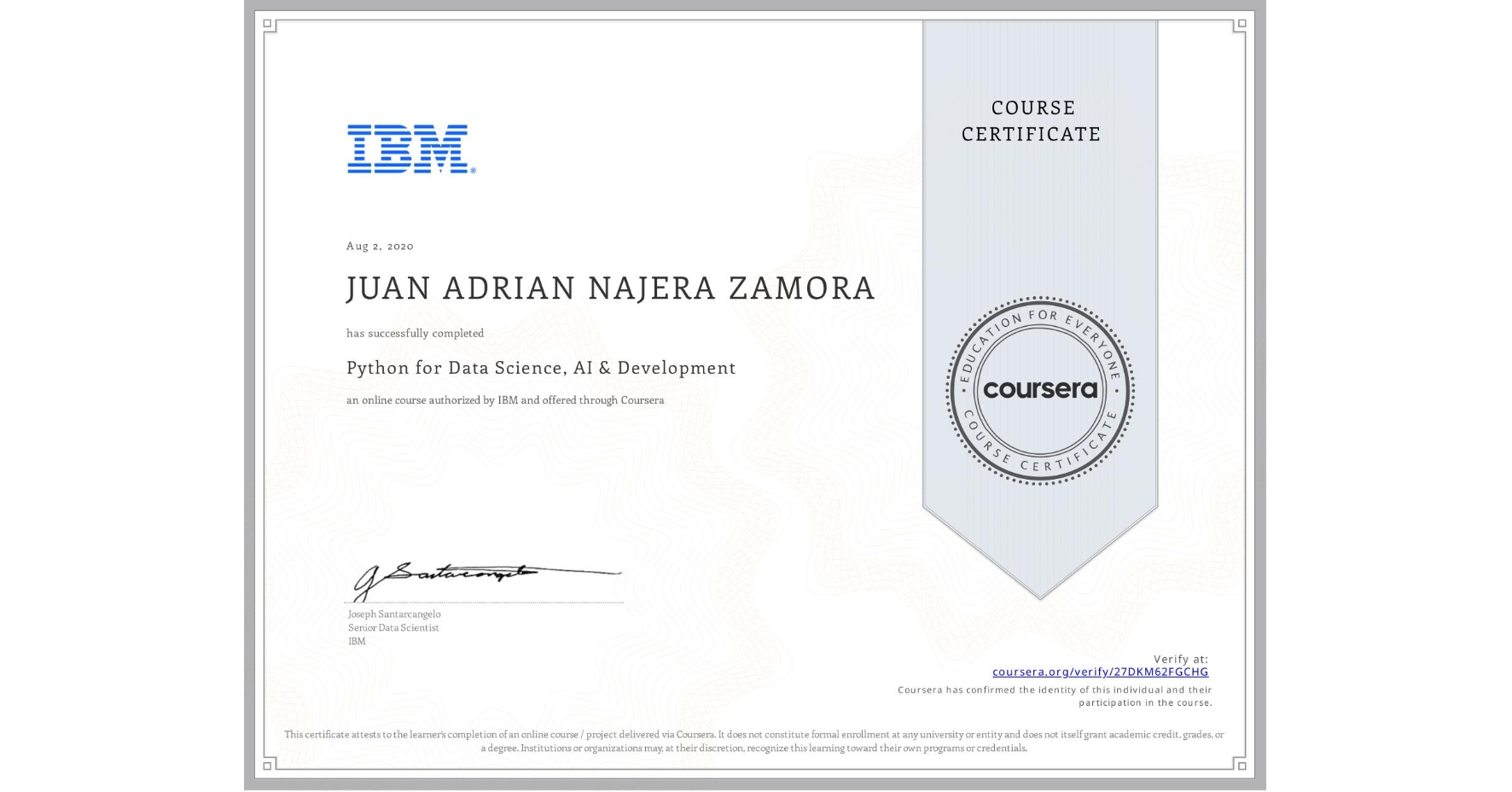Select the recipient name JUAN ADRIAN NAJERA ZAMORA

(x=610, y=288)
